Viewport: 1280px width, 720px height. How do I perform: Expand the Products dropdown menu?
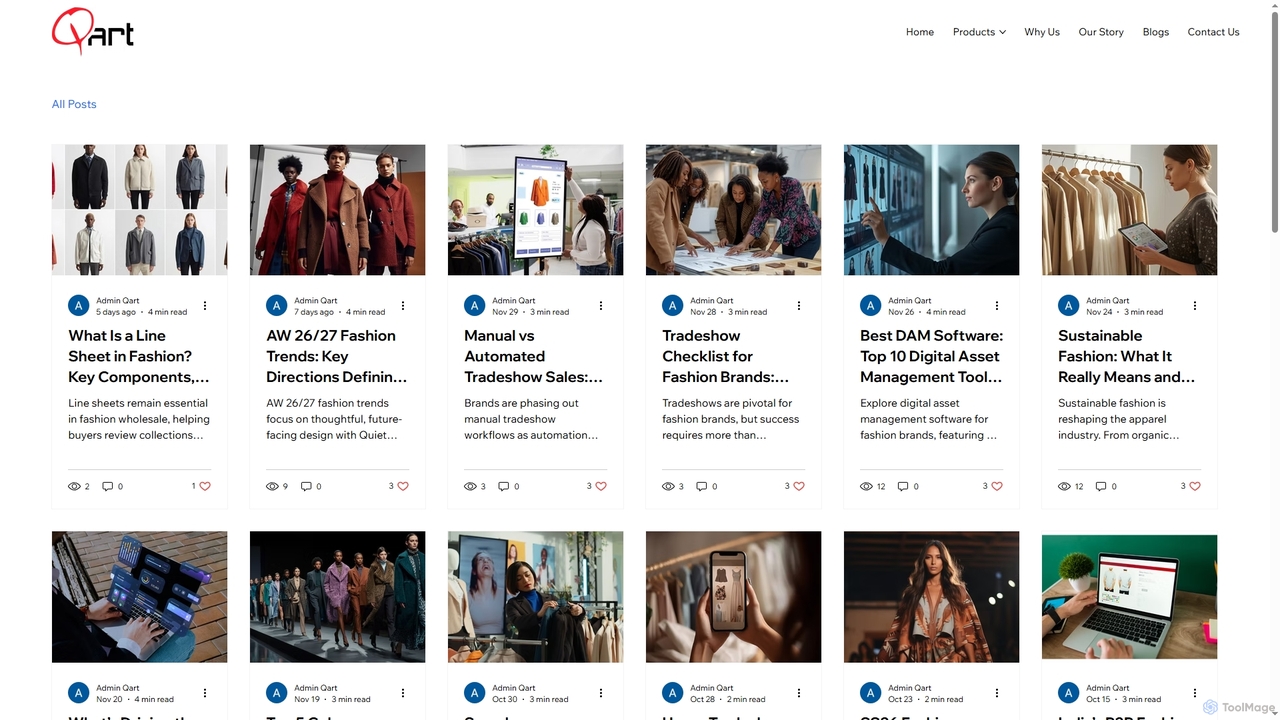tap(980, 32)
